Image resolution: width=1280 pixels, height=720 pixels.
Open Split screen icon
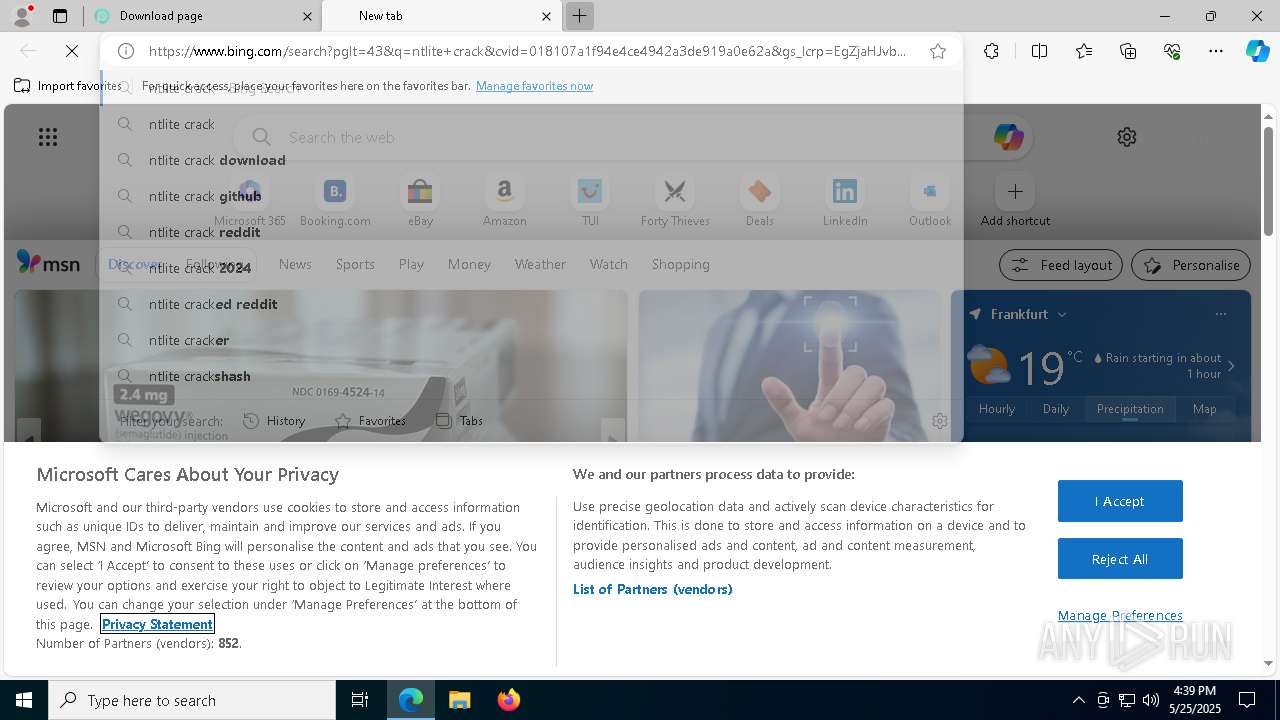click(x=1039, y=51)
